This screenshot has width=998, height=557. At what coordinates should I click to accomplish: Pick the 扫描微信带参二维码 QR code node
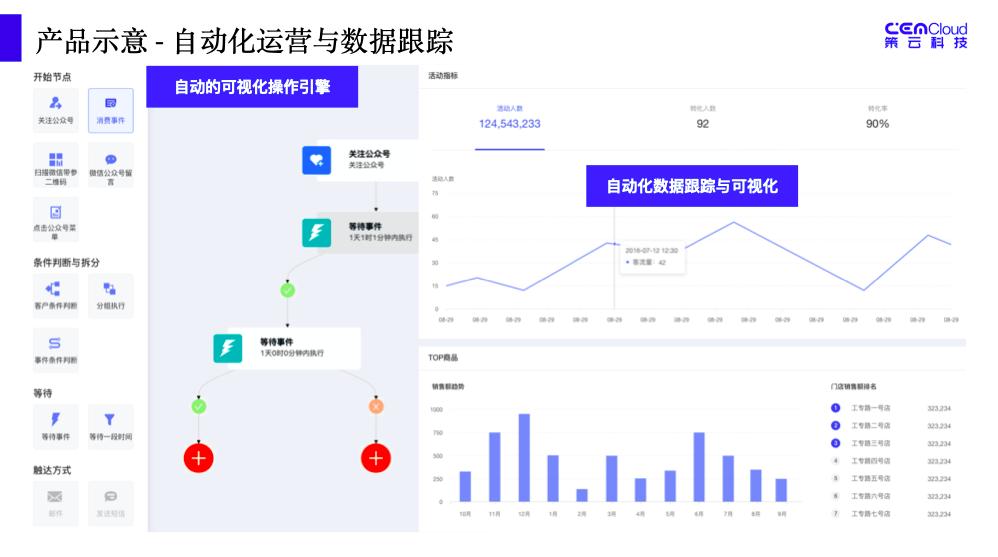point(55,166)
